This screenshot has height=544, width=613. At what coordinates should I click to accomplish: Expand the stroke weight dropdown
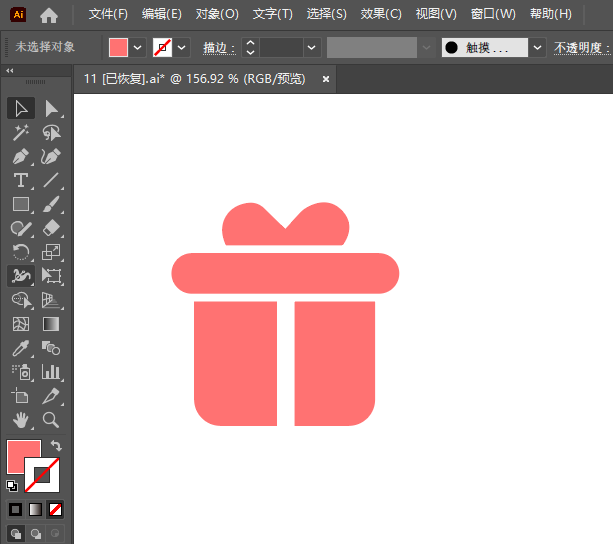[312, 48]
